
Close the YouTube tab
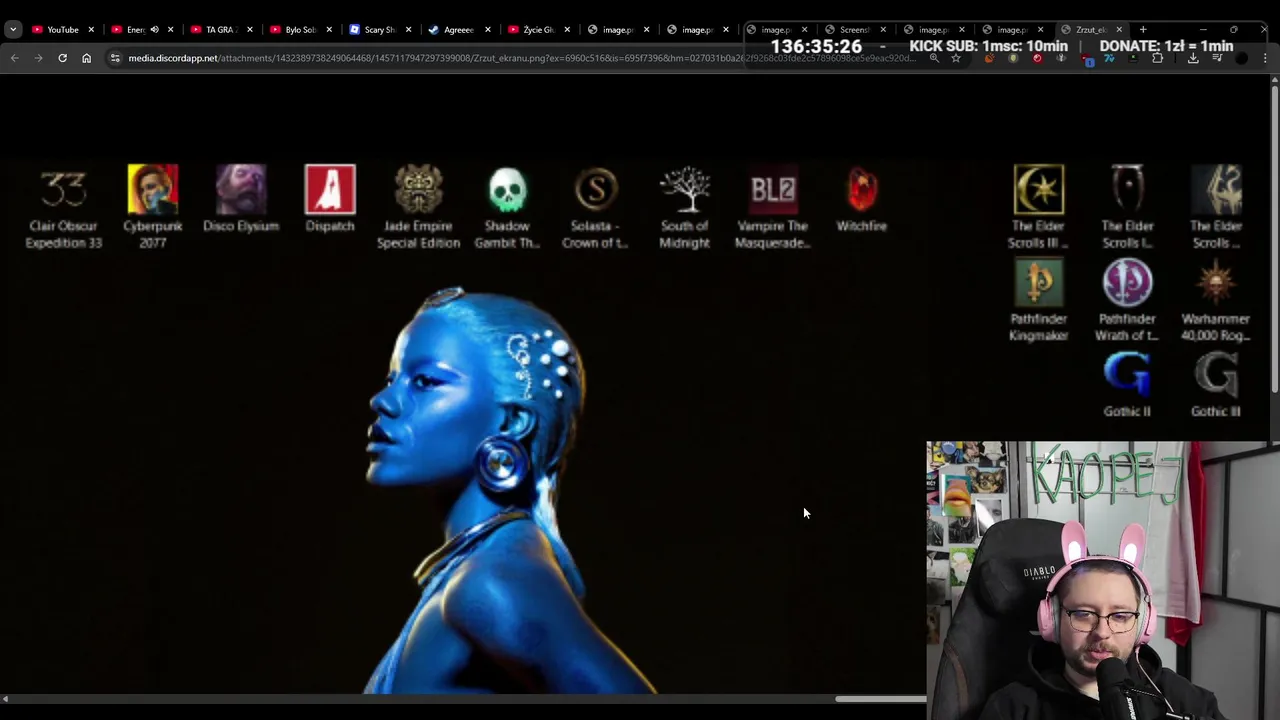click(x=91, y=30)
